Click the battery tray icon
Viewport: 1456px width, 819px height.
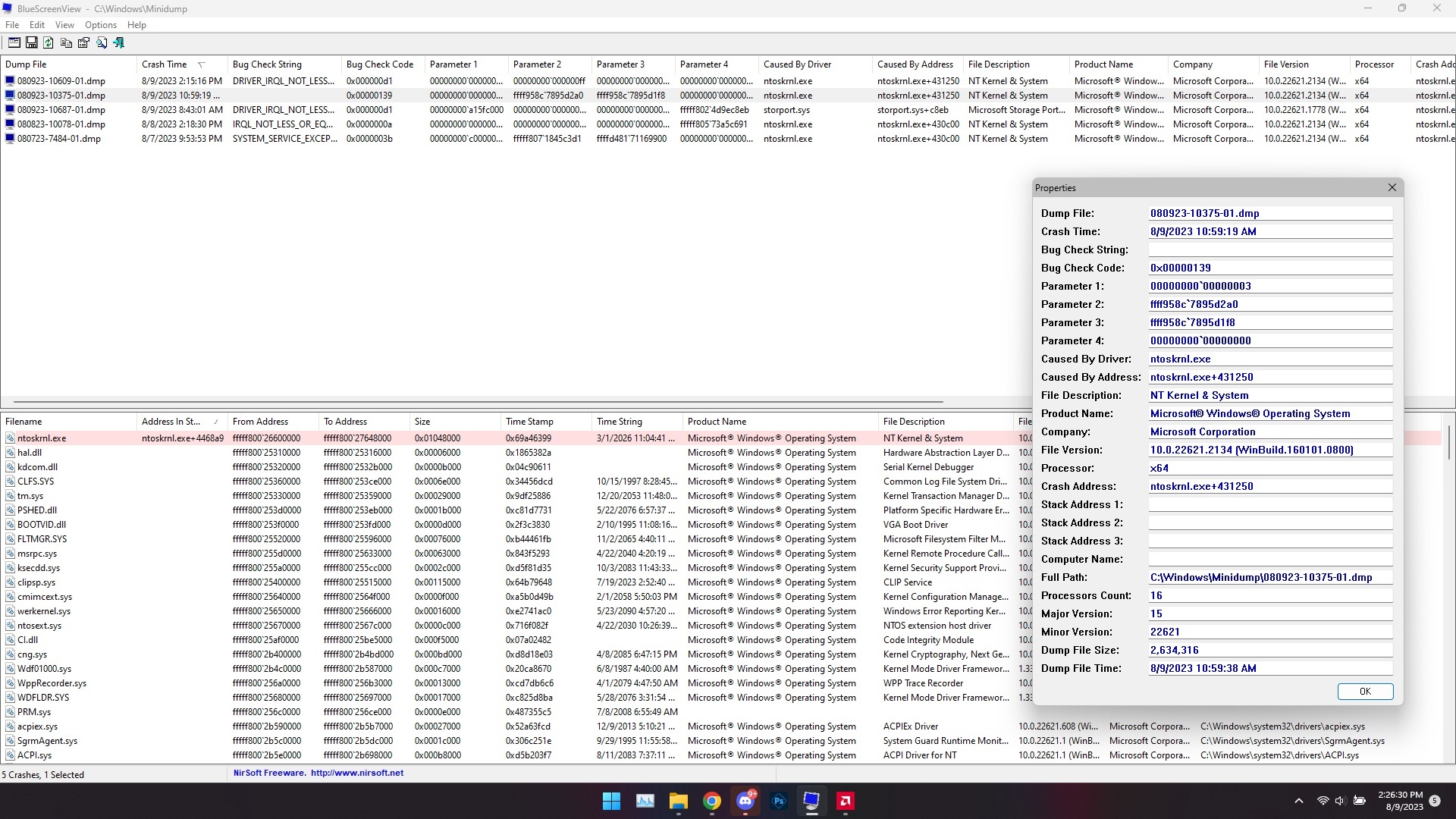[x=1360, y=801]
